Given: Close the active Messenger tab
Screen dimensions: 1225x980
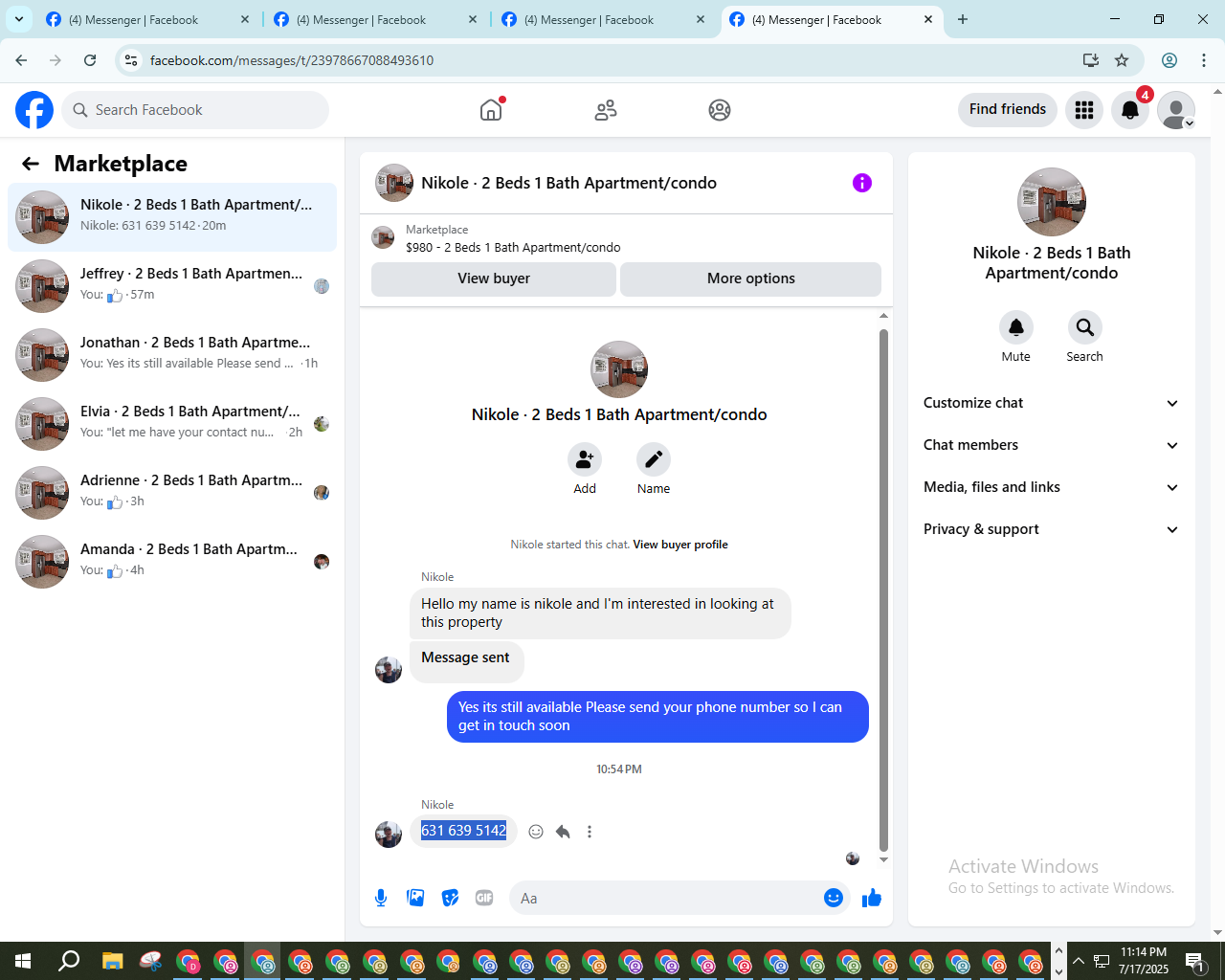Looking at the screenshot, I should point(928,19).
